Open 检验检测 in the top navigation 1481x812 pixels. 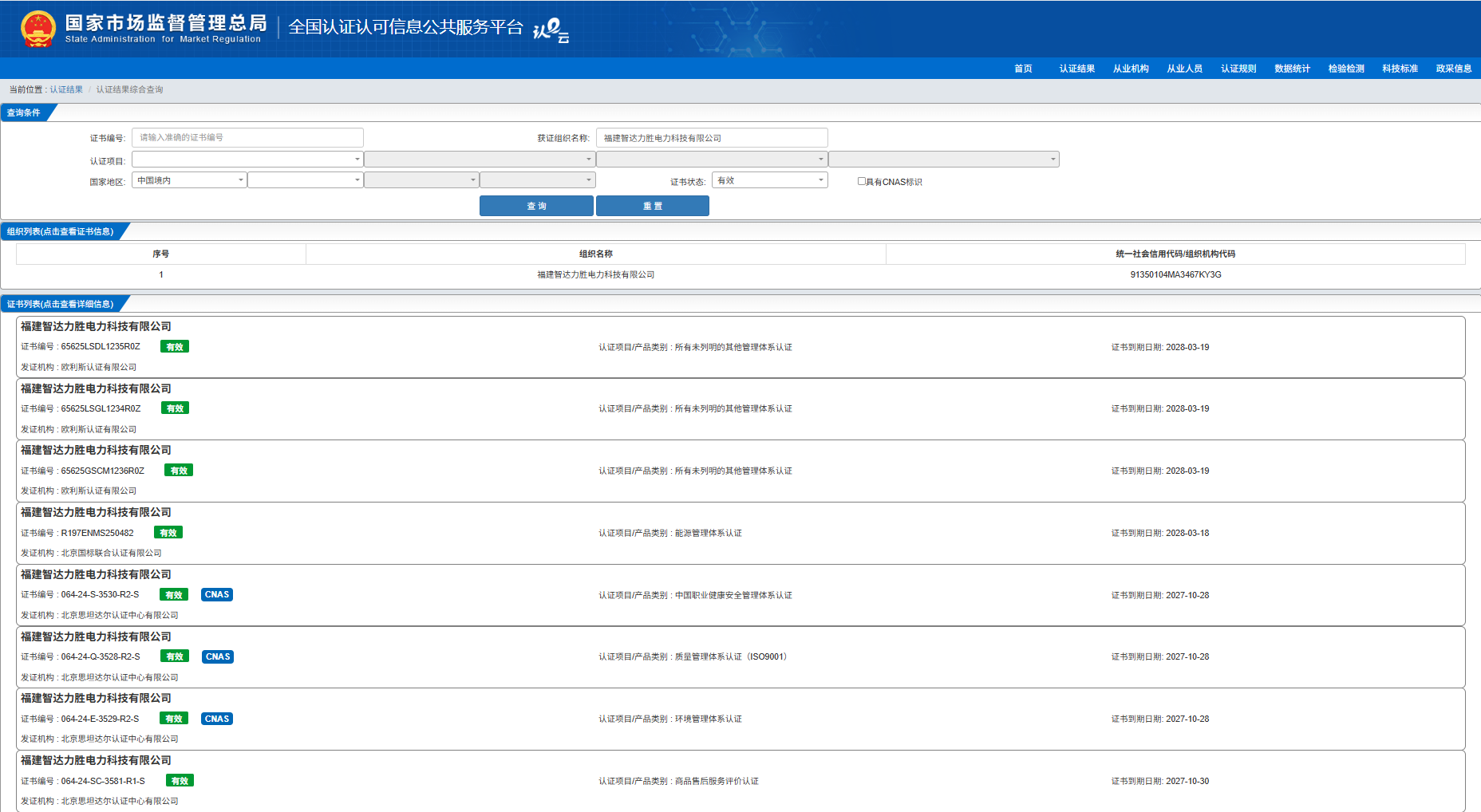click(1346, 69)
